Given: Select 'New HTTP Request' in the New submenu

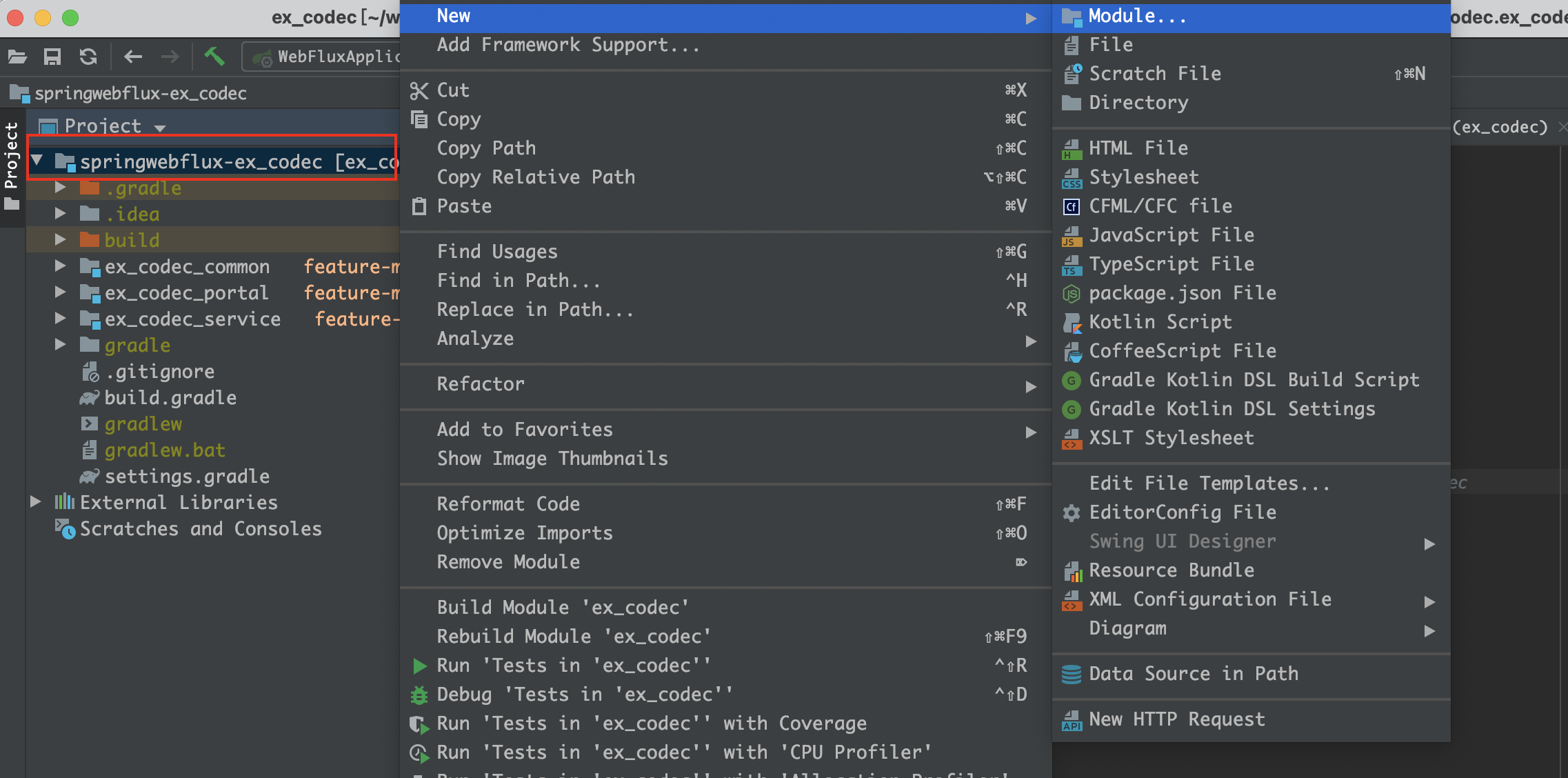Looking at the screenshot, I should (1177, 719).
